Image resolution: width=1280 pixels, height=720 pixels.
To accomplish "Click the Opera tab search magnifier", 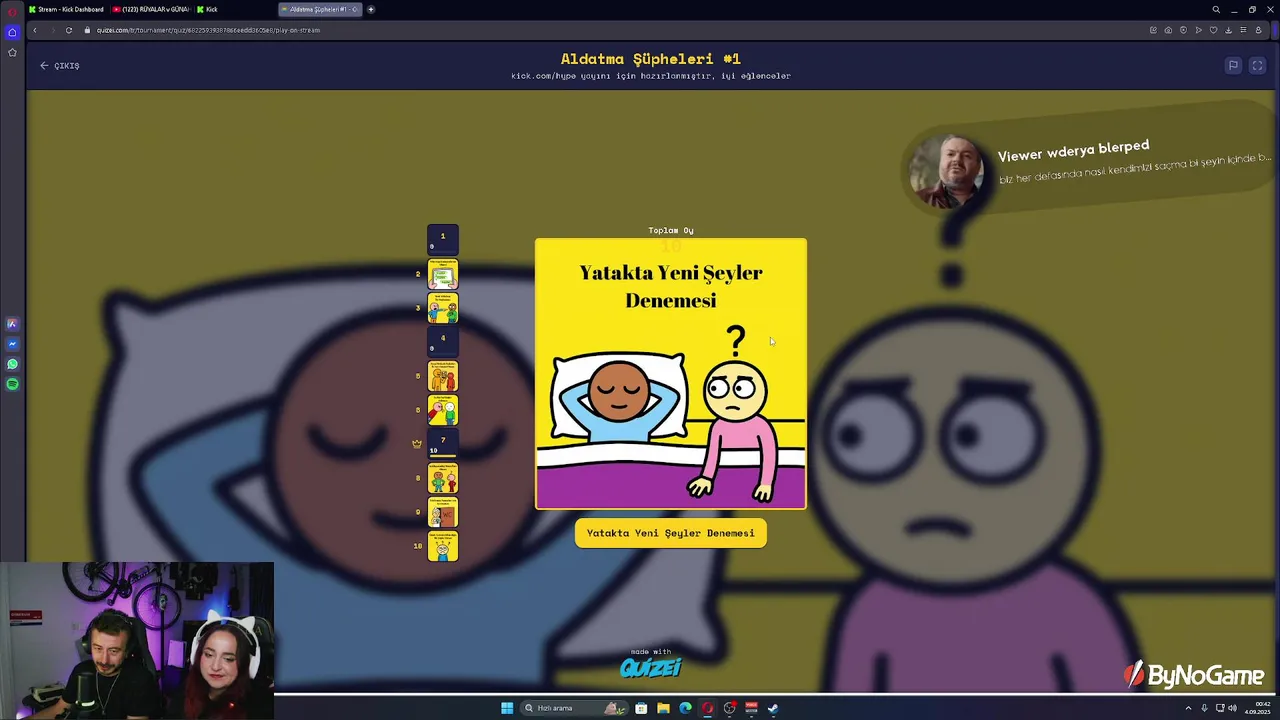I will [x=1216, y=9].
